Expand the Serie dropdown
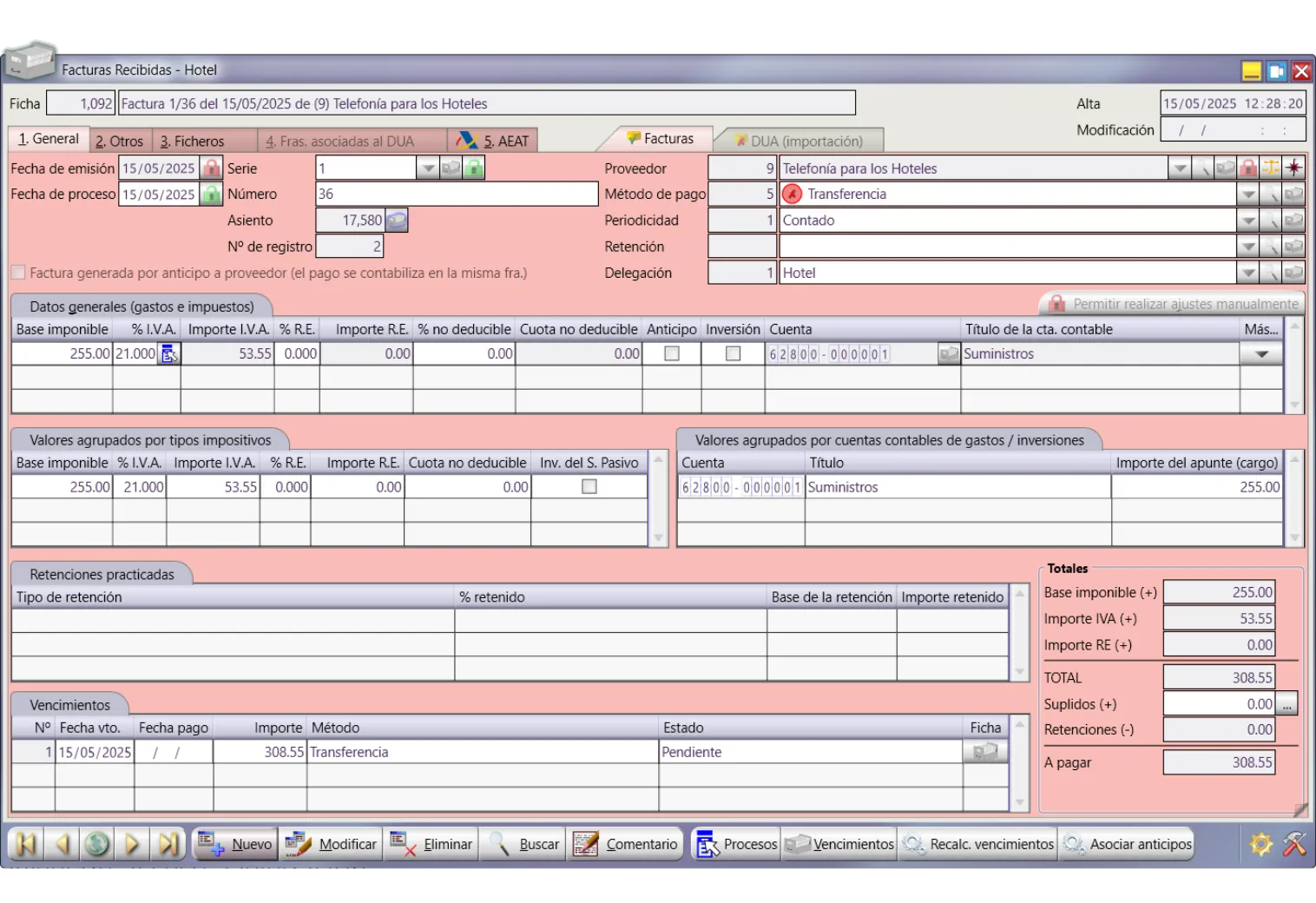The width and height of the screenshot is (1316, 903). click(x=427, y=168)
